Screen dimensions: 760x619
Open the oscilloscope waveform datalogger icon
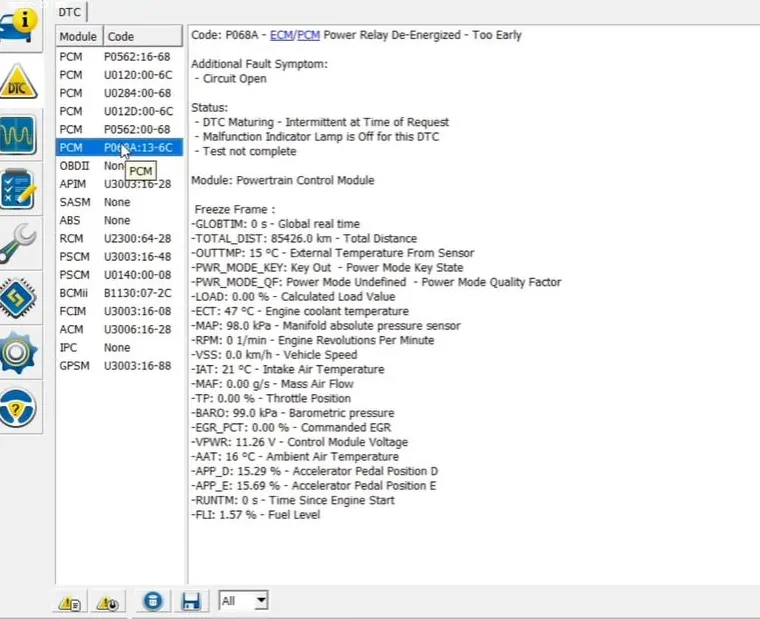[20, 133]
